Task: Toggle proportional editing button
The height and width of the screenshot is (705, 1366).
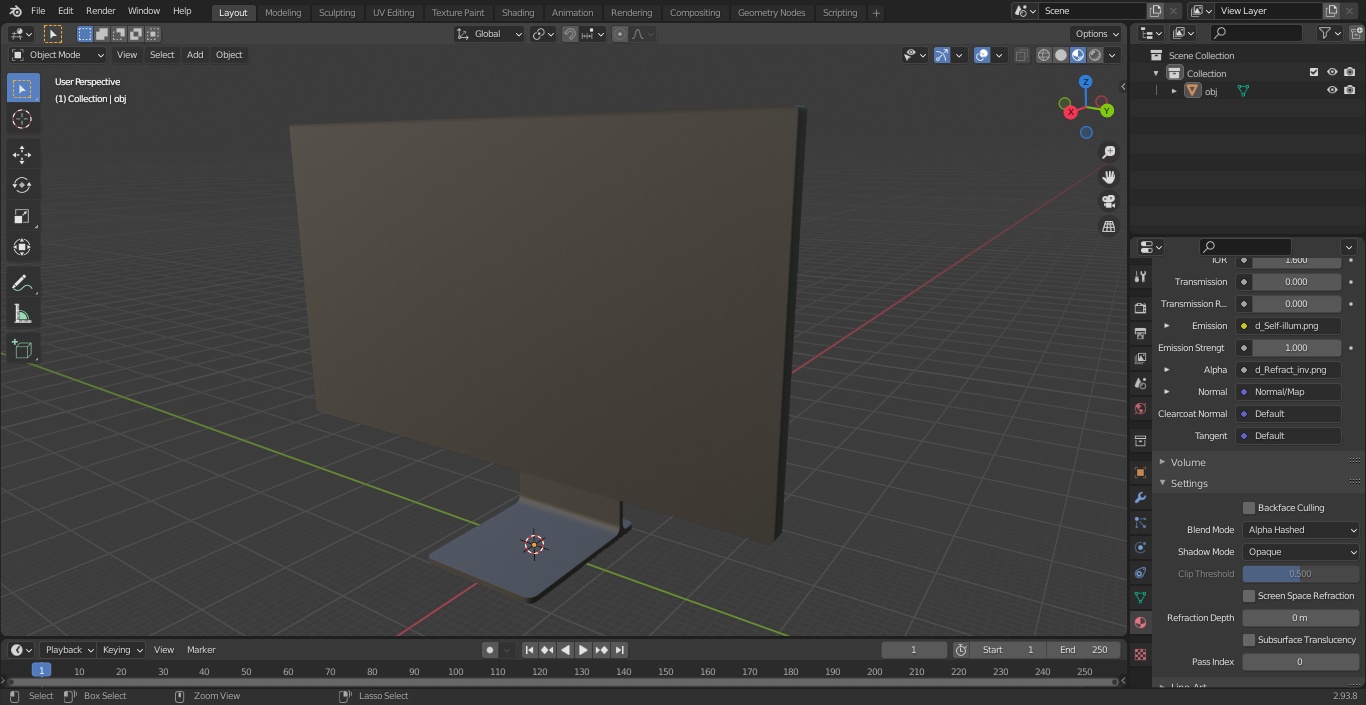Action: tap(620, 34)
